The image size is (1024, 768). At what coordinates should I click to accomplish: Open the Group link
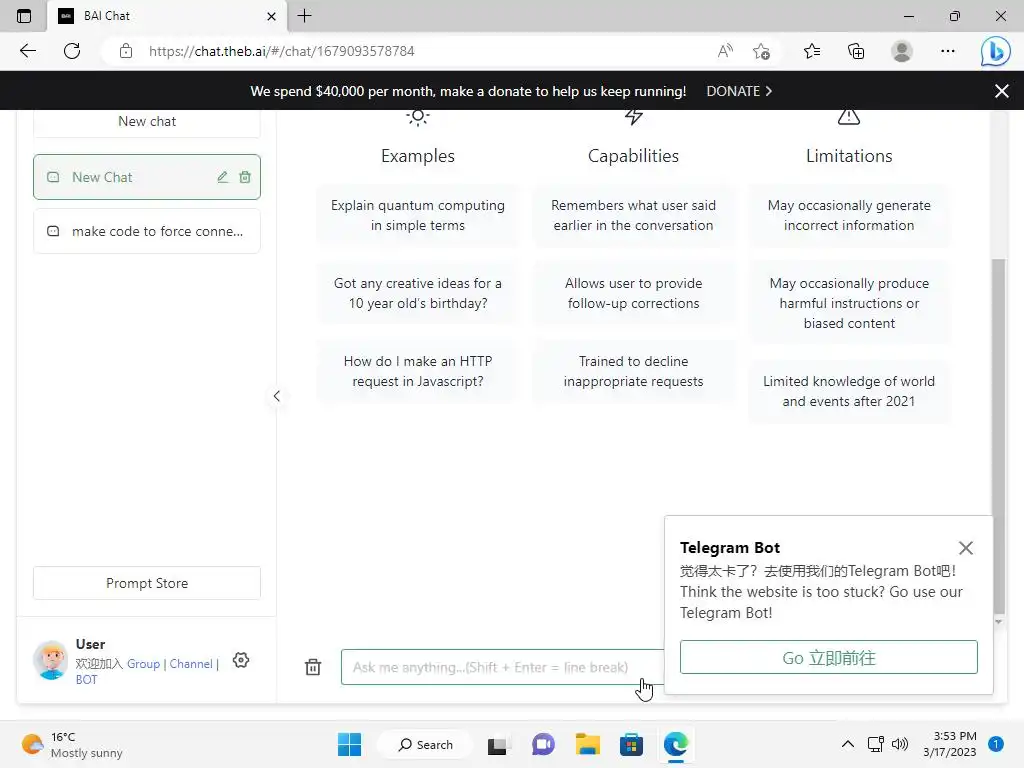point(143,664)
